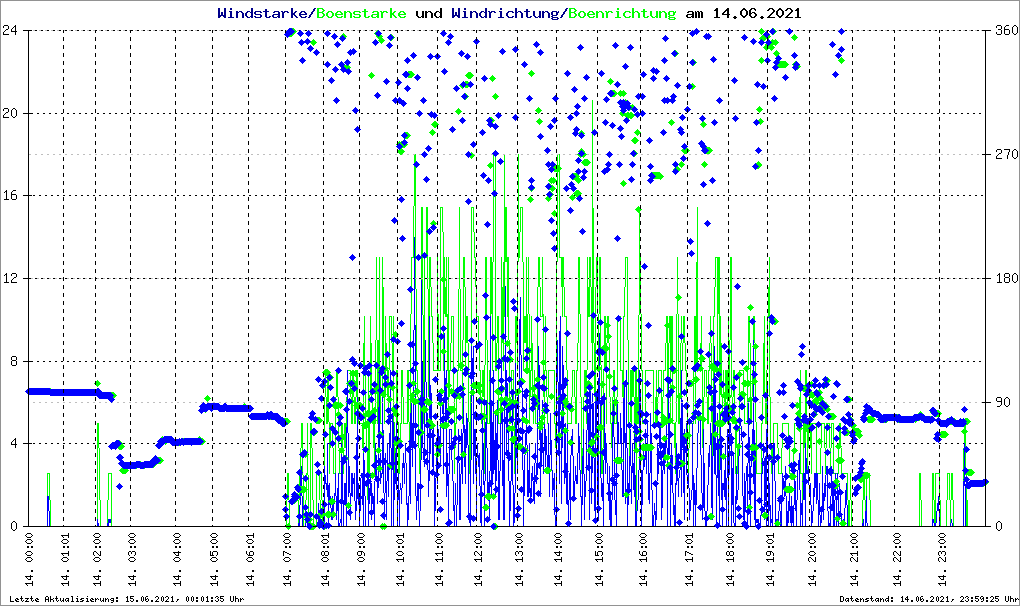Click the time label '14. 09:00'
Image resolution: width=1020 pixels, height=606 pixels.
coord(361,559)
